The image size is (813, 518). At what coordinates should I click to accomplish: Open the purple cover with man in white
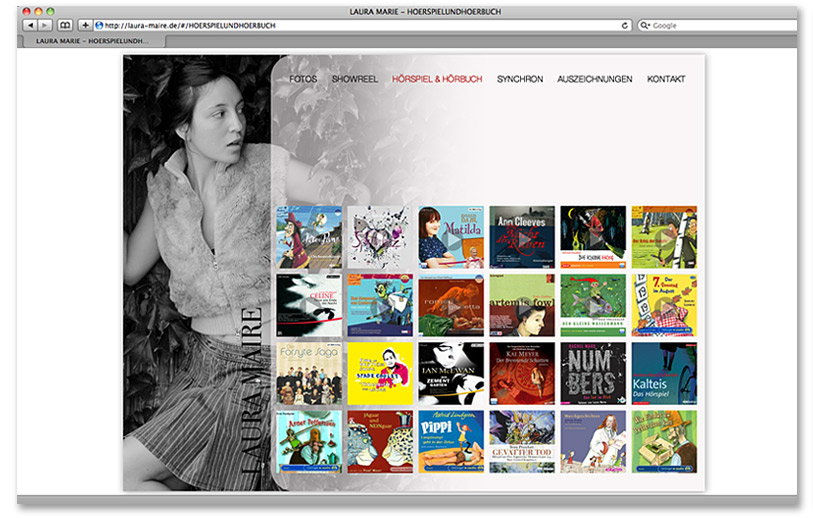593,442
